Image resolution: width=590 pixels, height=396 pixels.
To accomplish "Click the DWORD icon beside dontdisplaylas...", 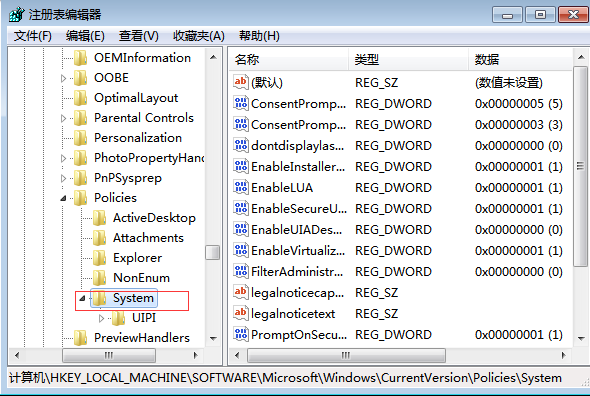I will [x=240, y=145].
